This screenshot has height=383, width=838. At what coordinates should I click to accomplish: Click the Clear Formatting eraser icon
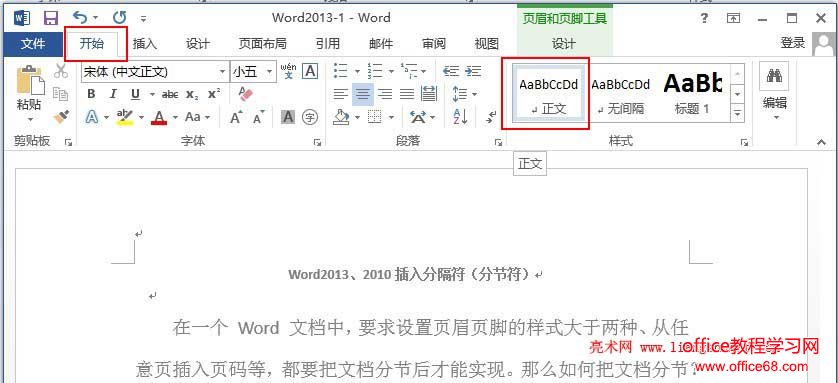pos(245,94)
